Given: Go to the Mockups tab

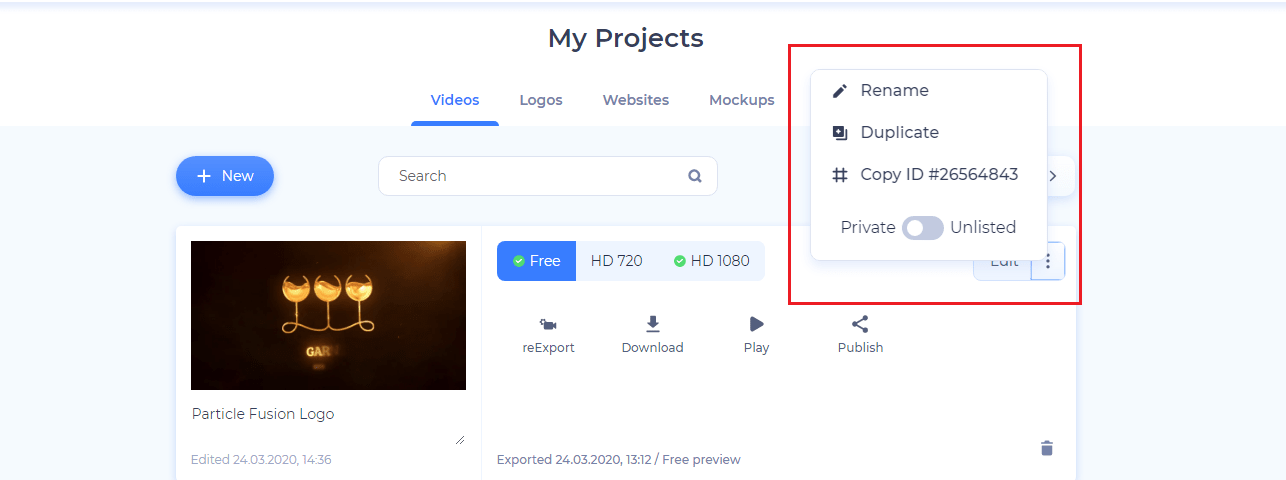Looking at the screenshot, I should coord(742,100).
